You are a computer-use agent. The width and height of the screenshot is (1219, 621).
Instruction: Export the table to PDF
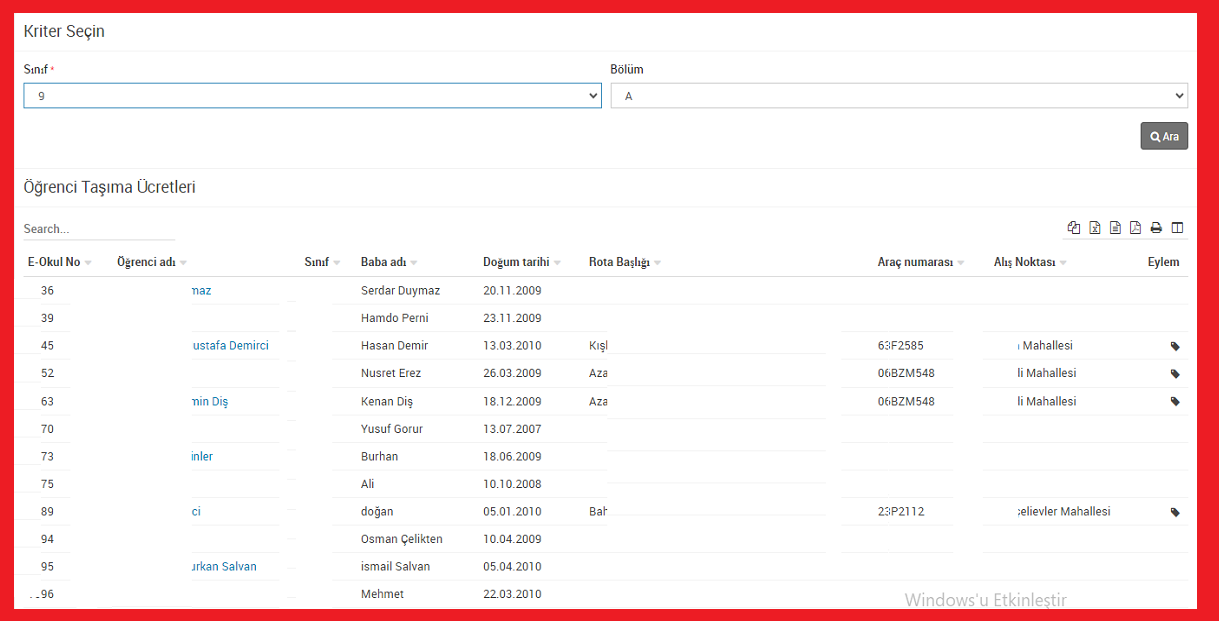coord(1135,228)
